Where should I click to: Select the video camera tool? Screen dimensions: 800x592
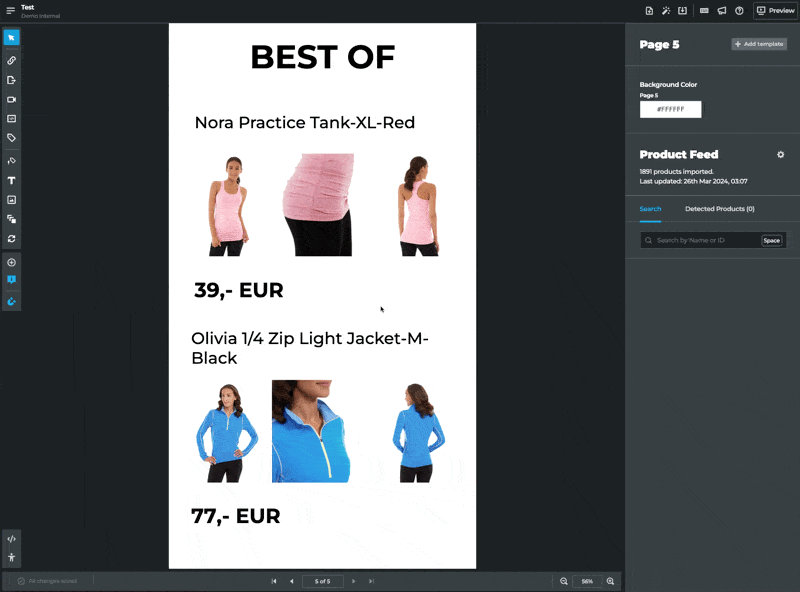coord(12,100)
